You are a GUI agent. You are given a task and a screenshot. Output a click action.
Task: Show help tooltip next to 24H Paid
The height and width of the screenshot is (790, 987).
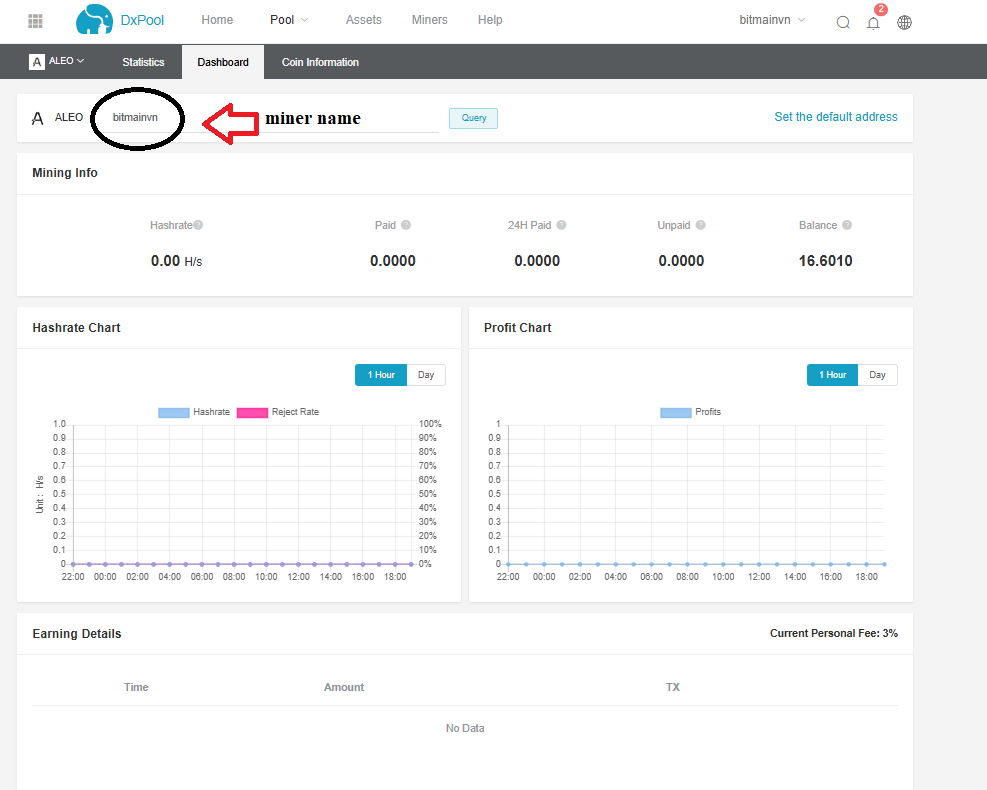click(x=561, y=225)
